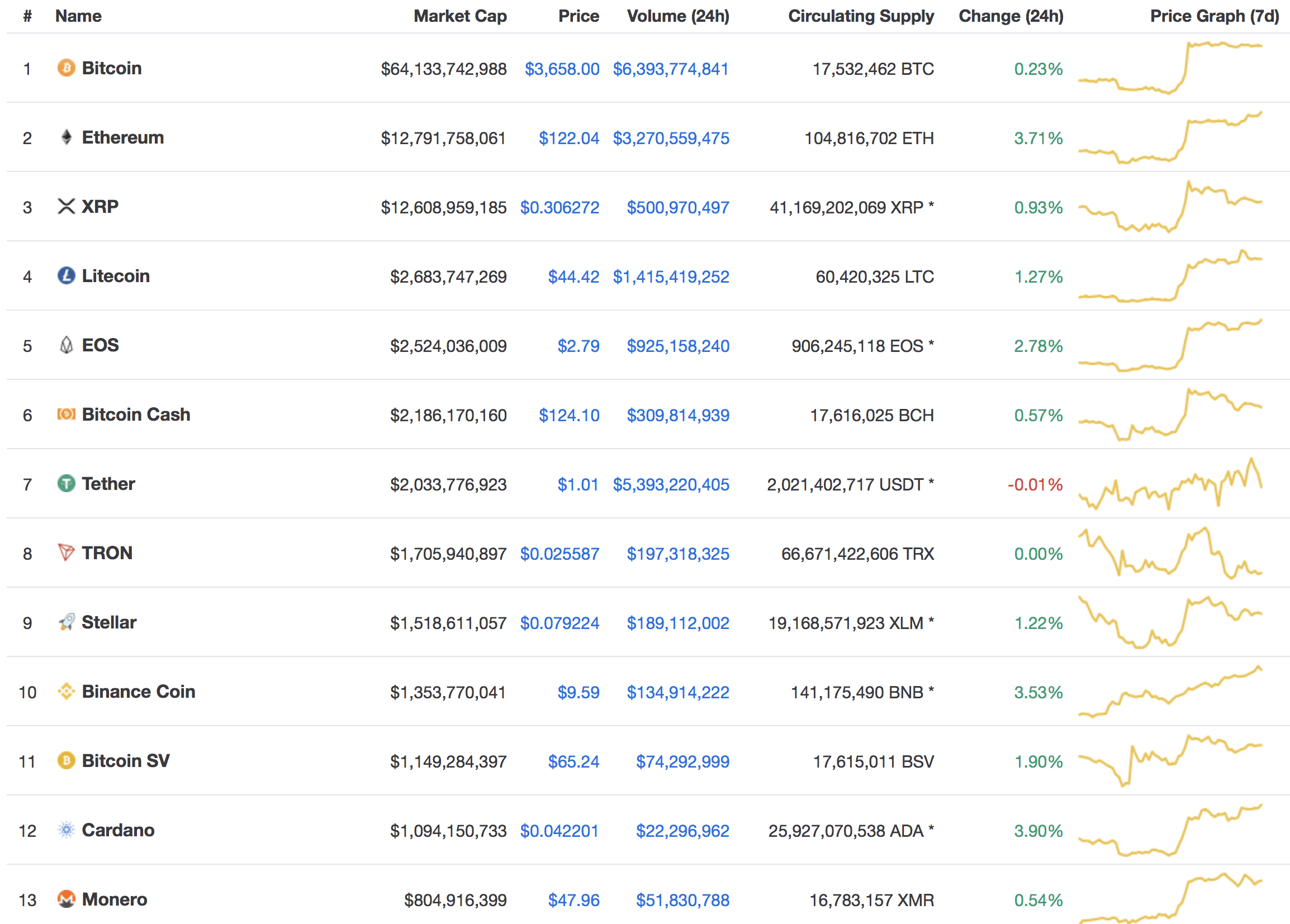This screenshot has width=1290, height=924.
Task: Click Bitcoin Cash price $124.10
Action: click(x=569, y=416)
